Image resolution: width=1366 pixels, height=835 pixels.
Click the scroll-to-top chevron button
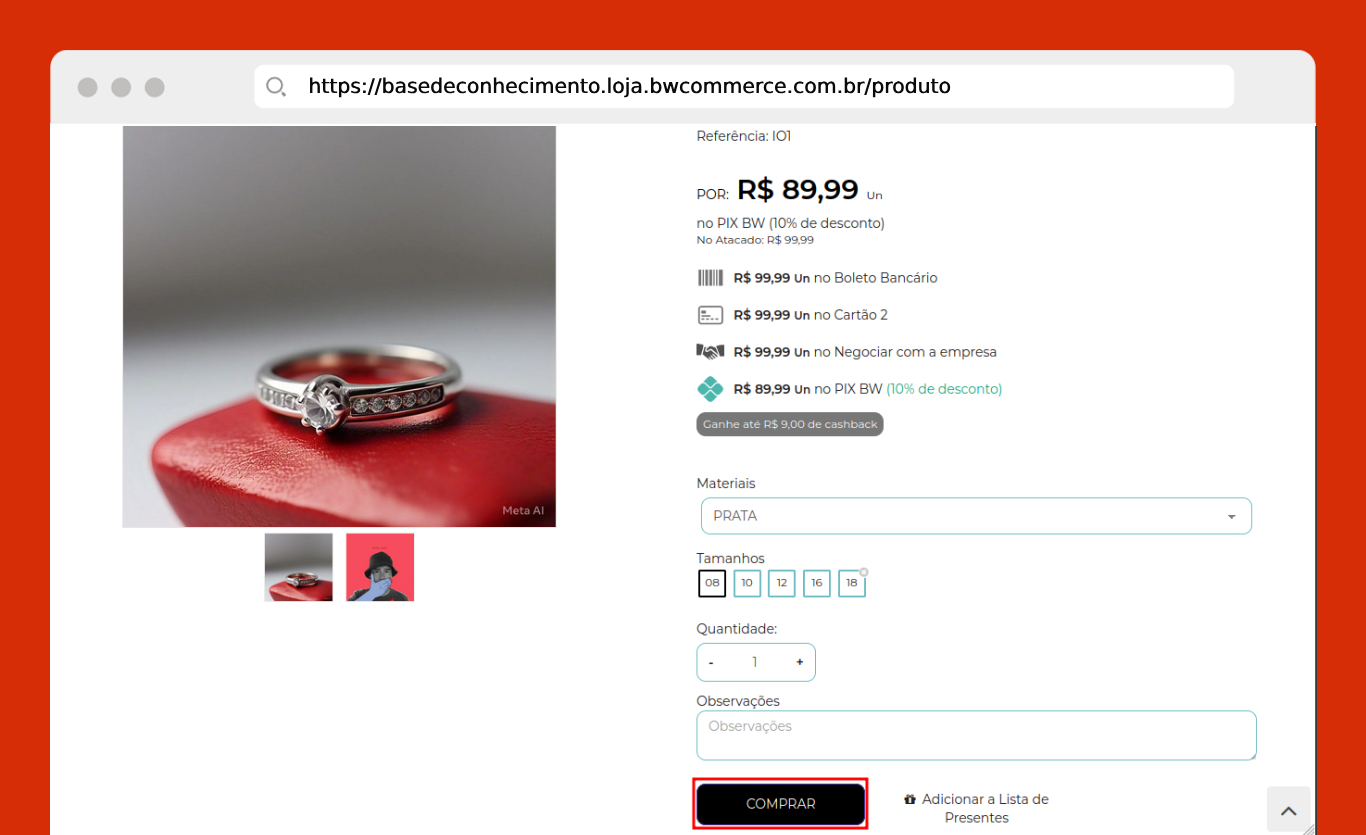(1289, 810)
